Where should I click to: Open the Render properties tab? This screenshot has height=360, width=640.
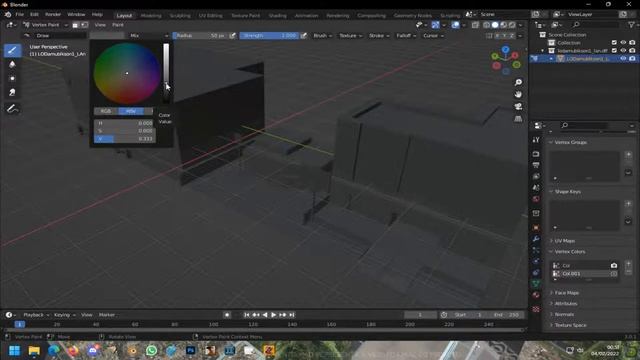[x=536, y=154]
